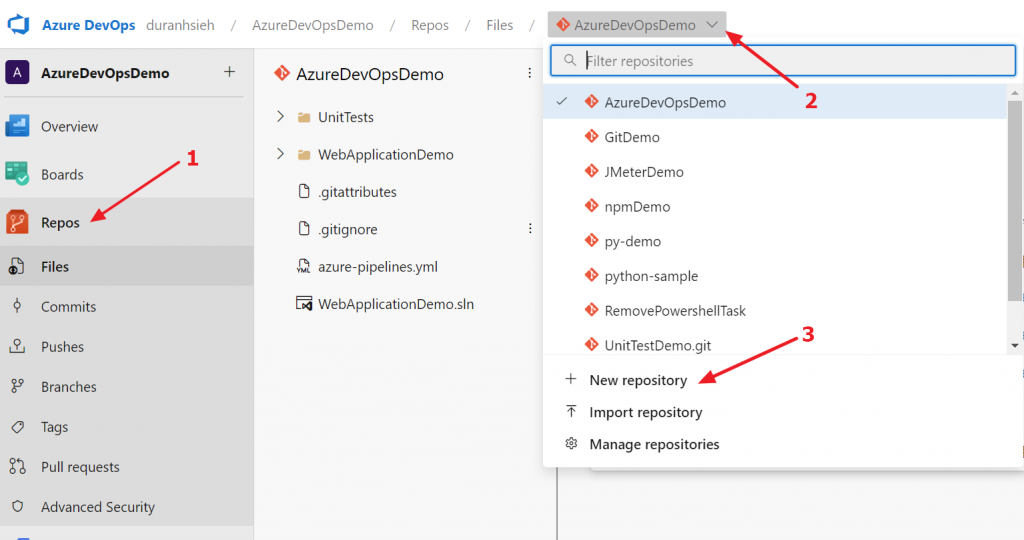Click repository list scrollbar up arrow
1024x540 pixels.
click(x=1015, y=93)
